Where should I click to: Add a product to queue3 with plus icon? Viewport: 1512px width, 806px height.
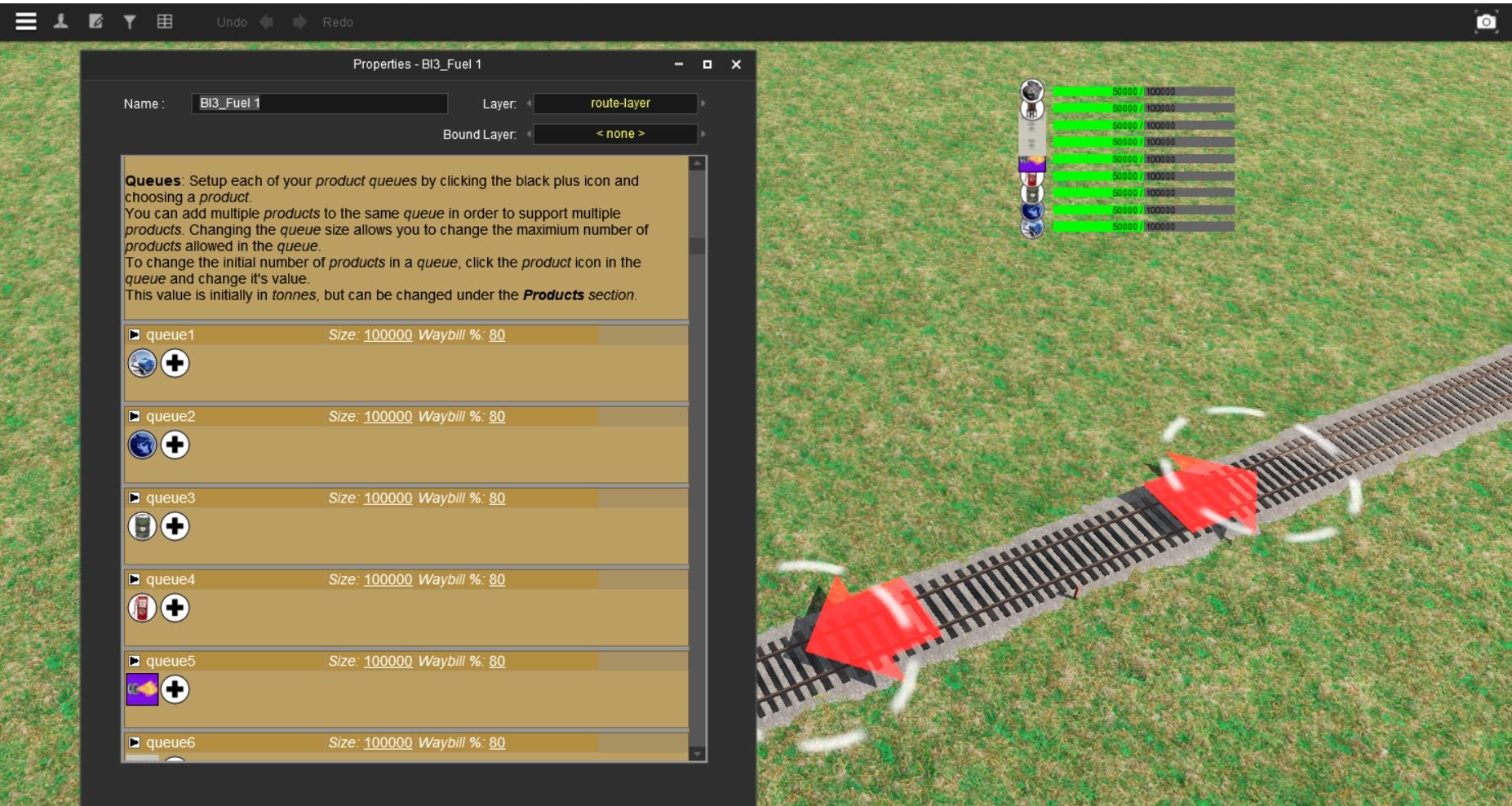click(x=175, y=526)
